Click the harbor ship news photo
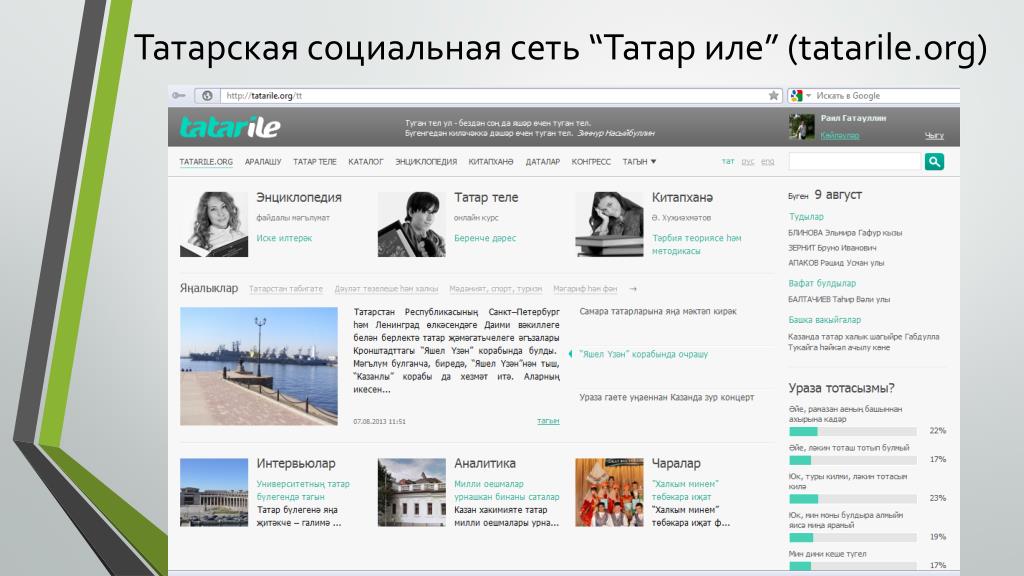Image resolution: width=1024 pixels, height=576 pixels. click(x=259, y=366)
